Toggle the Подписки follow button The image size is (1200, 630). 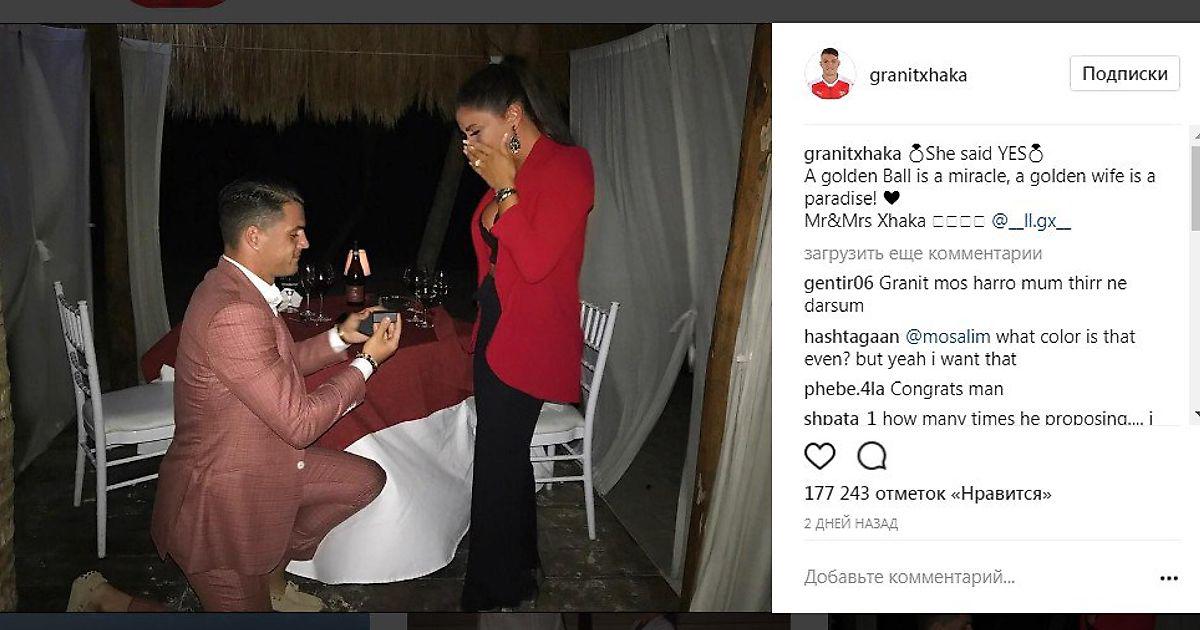tap(1125, 74)
